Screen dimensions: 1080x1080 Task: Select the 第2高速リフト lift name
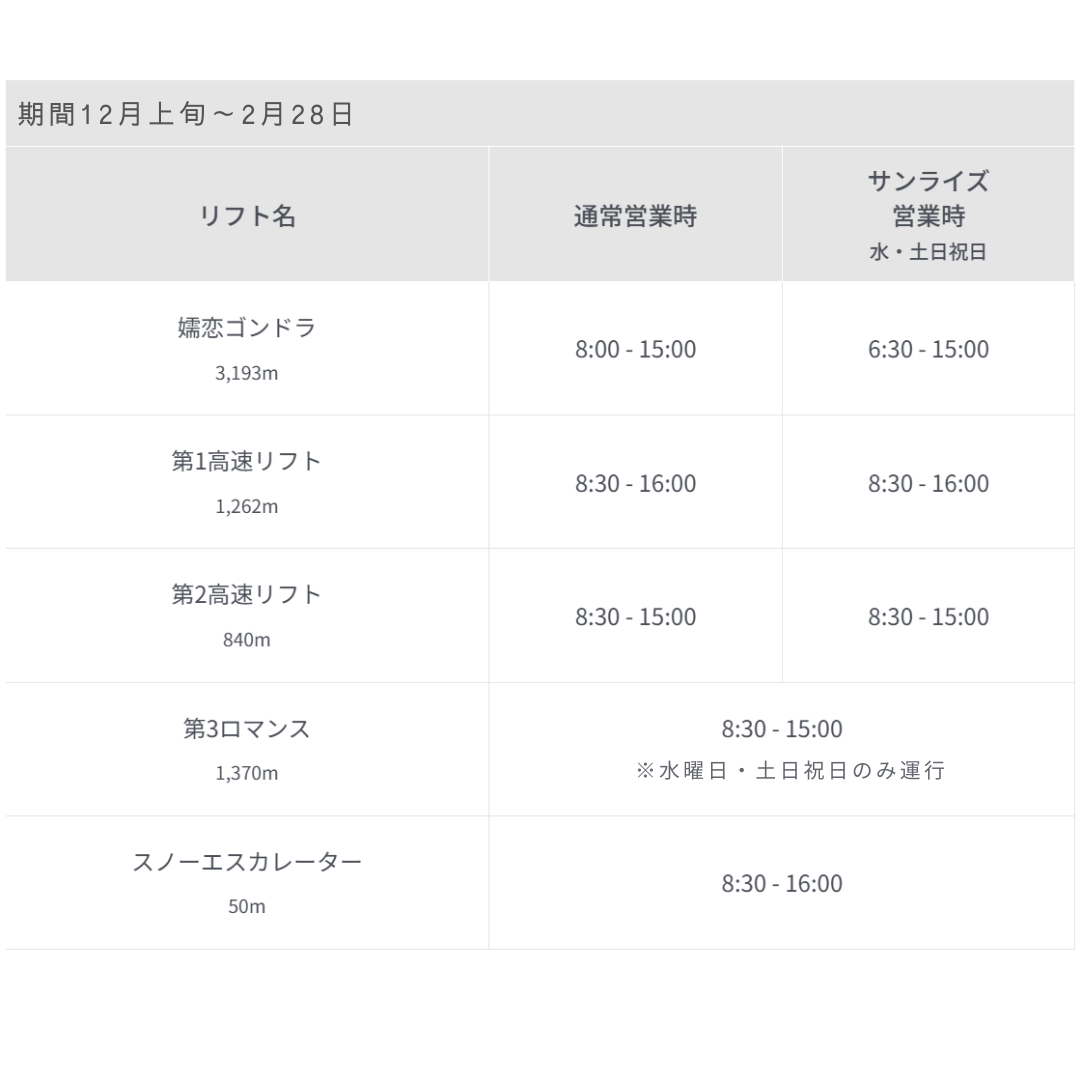pos(247,594)
